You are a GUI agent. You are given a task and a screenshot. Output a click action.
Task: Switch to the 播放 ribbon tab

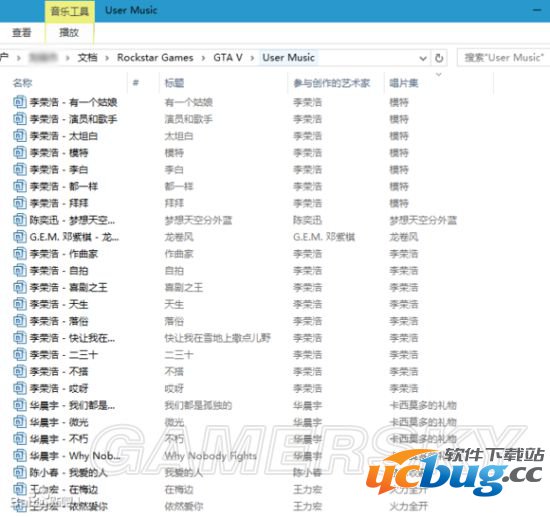tap(69, 33)
